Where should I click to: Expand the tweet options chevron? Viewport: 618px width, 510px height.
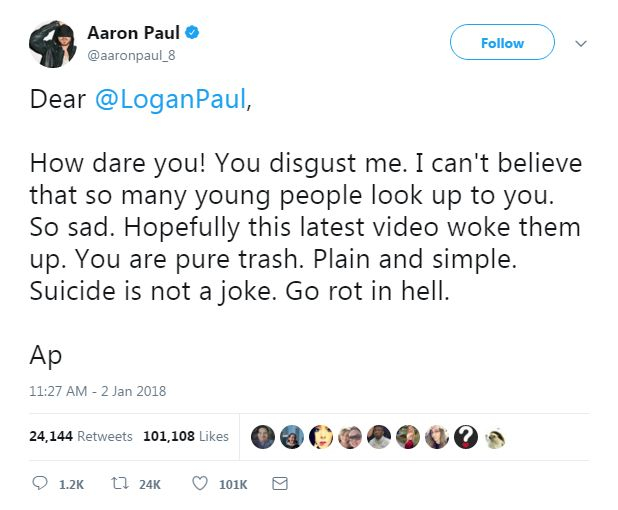[x=581, y=43]
